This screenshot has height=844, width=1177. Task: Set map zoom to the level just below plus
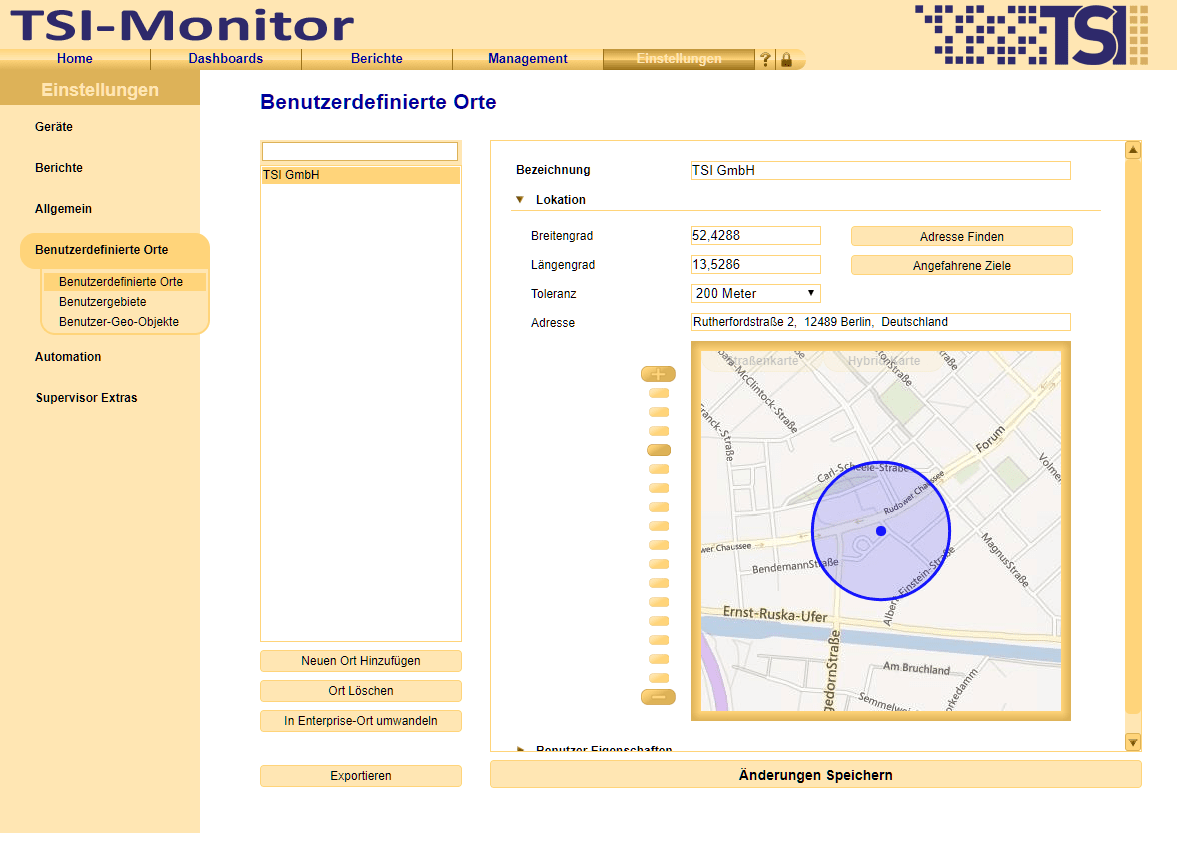click(659, 393)
